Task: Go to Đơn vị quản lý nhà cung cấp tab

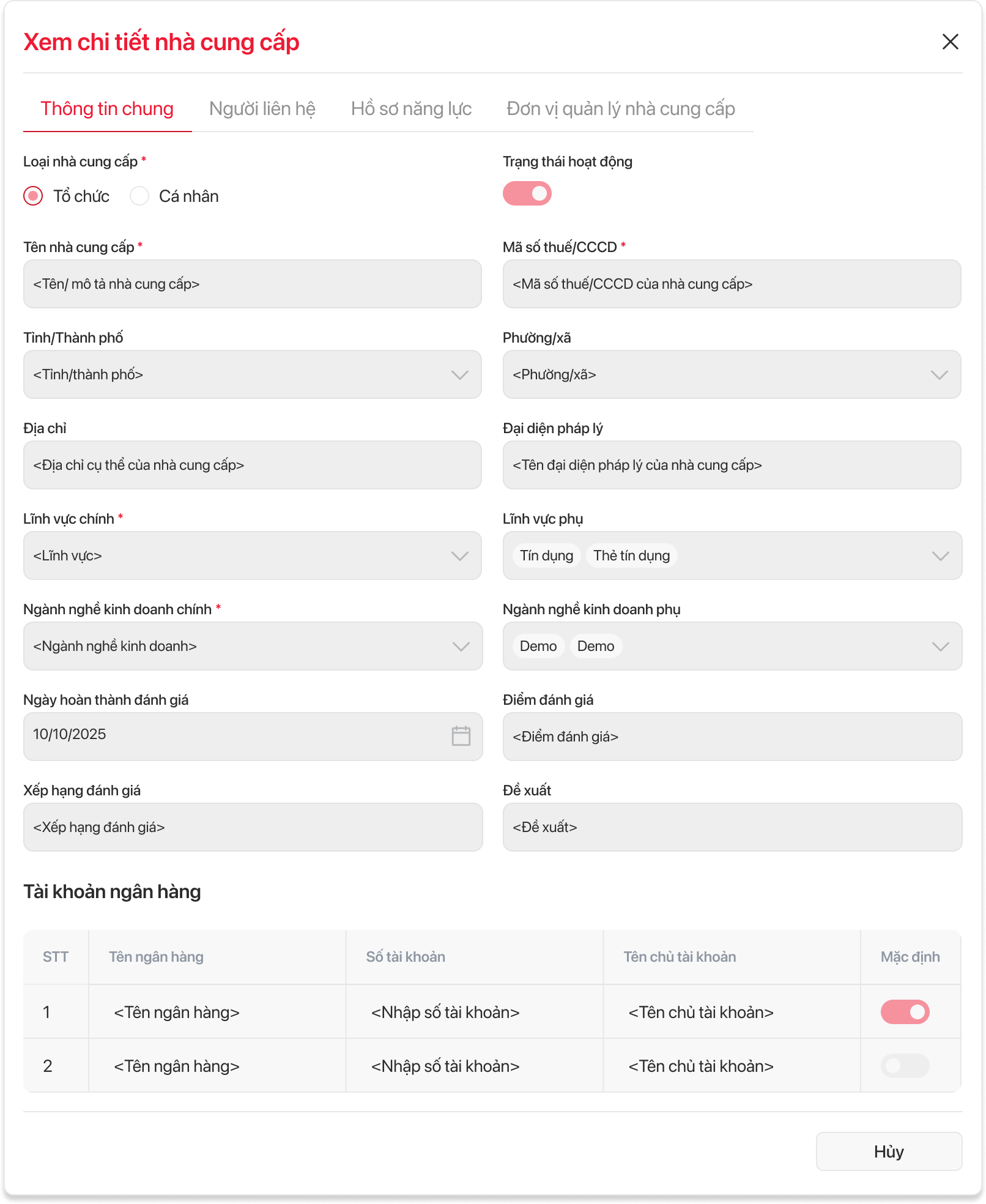Action: tap(620, 109)
